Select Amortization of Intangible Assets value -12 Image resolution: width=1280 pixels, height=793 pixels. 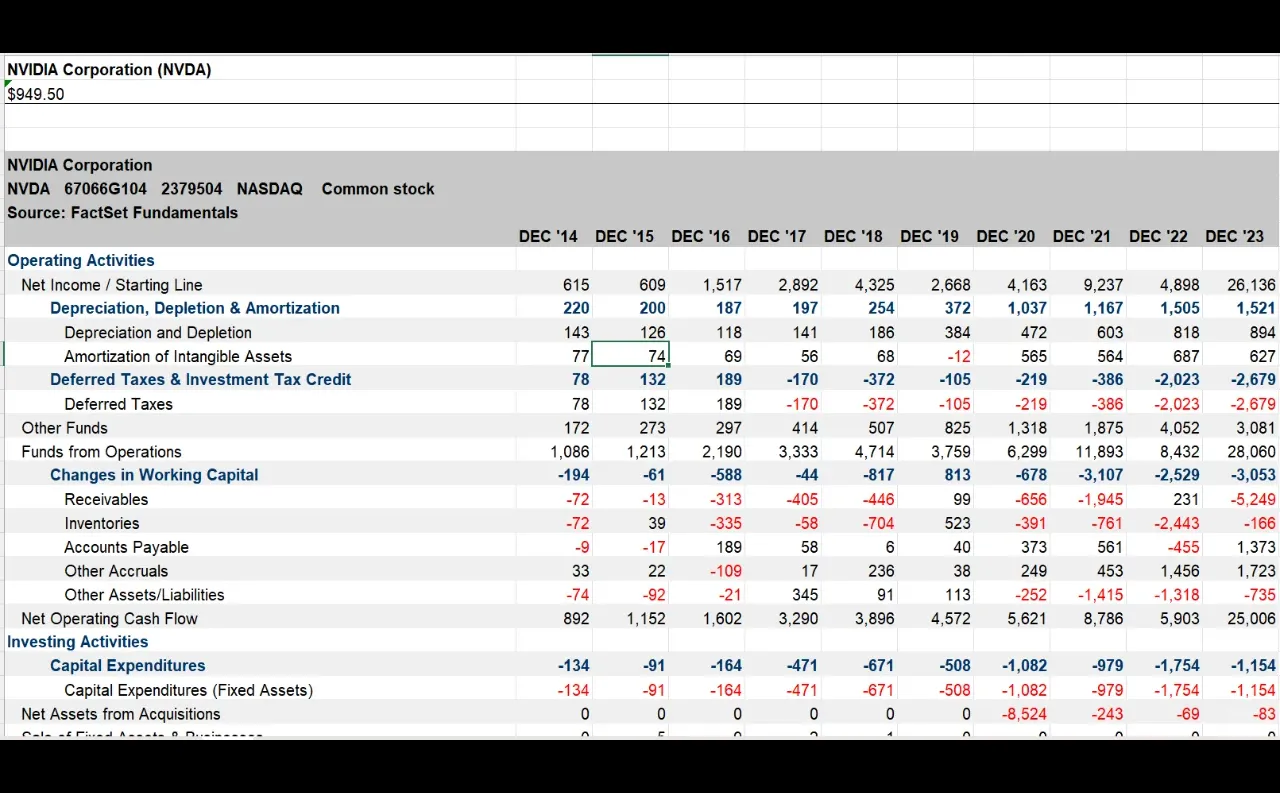[959, 356]
